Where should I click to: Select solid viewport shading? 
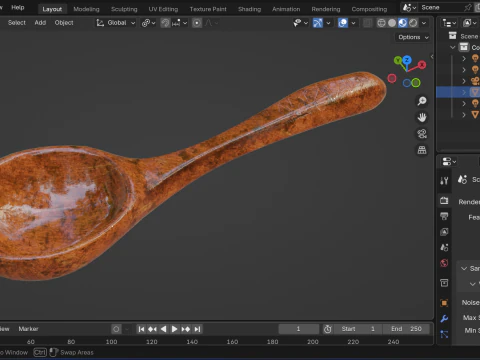pos(392,23)
